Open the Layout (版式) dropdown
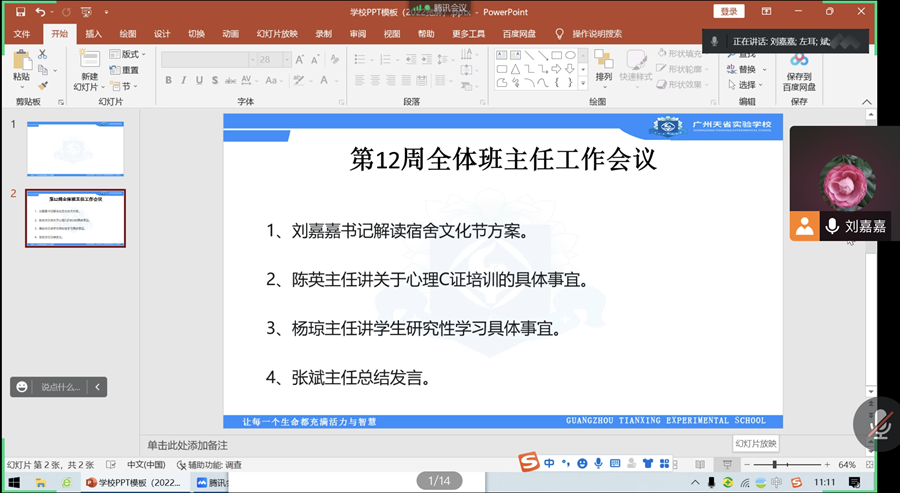 pyautogui.click(x=127, y=54)
